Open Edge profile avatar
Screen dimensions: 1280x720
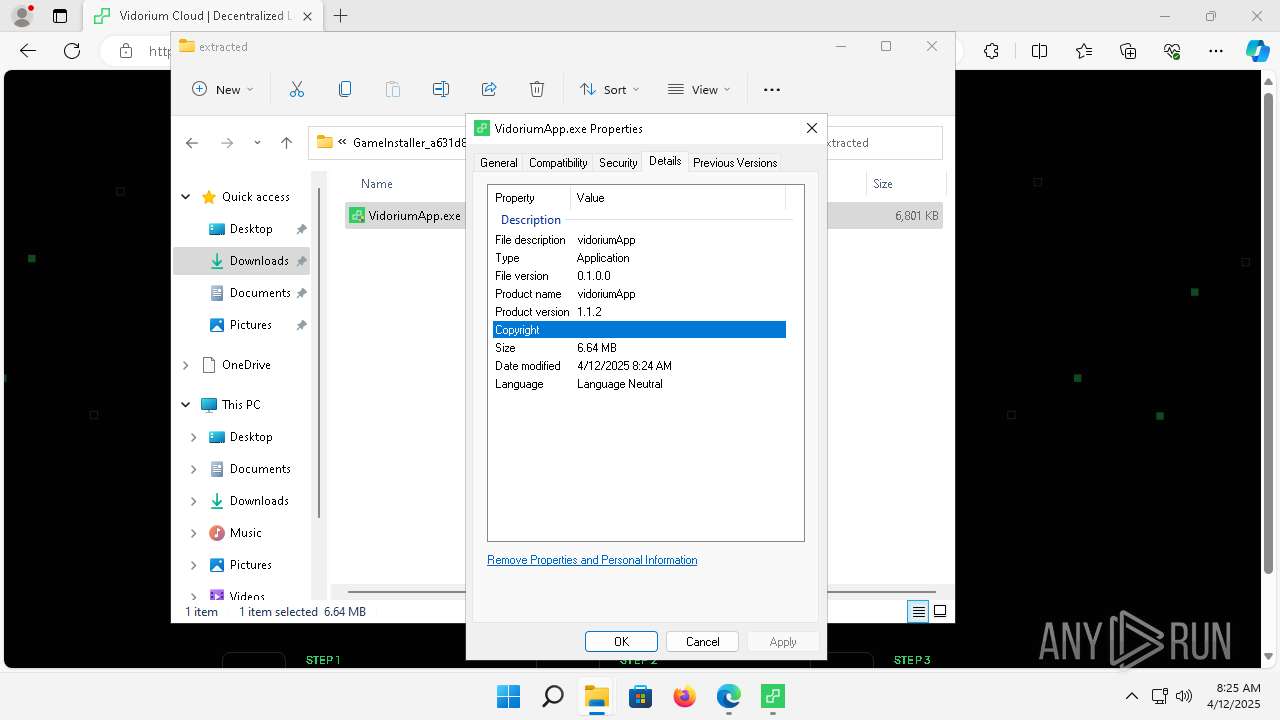22,16
